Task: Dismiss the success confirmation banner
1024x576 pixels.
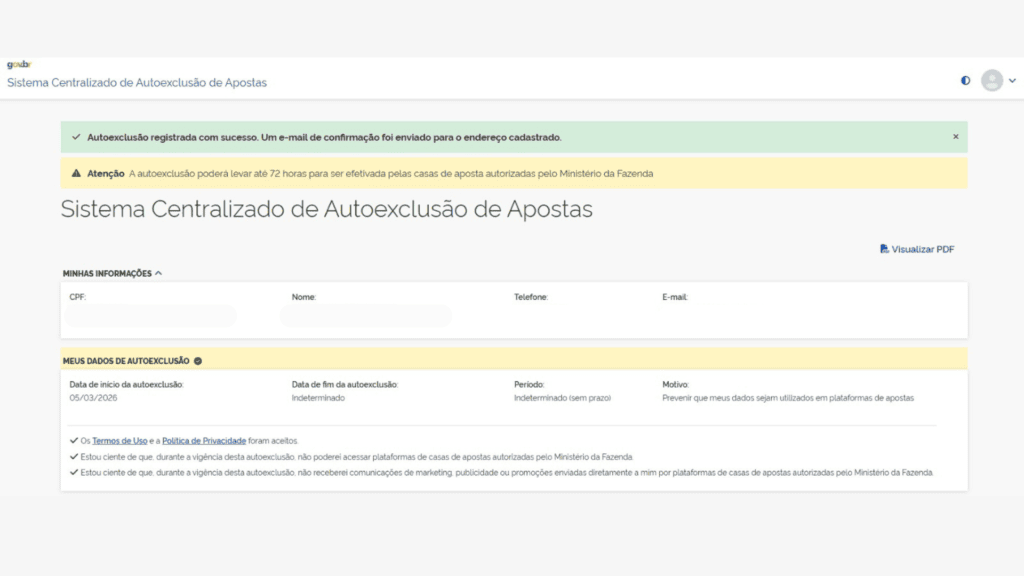Action: click(x=955, y=136)
